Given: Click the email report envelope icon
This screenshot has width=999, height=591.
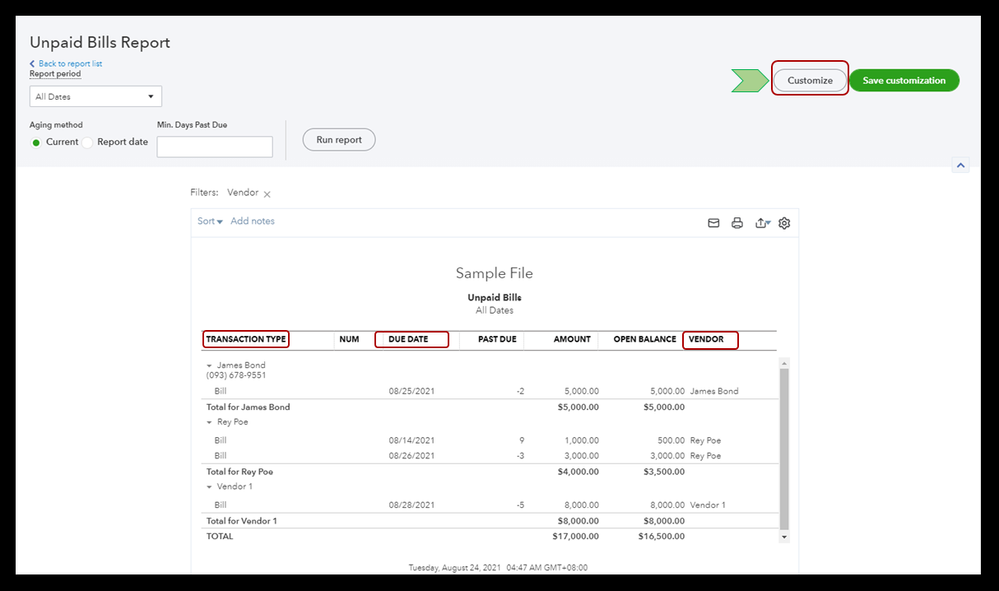Looking at the screenshot, I should coord(714,223).
